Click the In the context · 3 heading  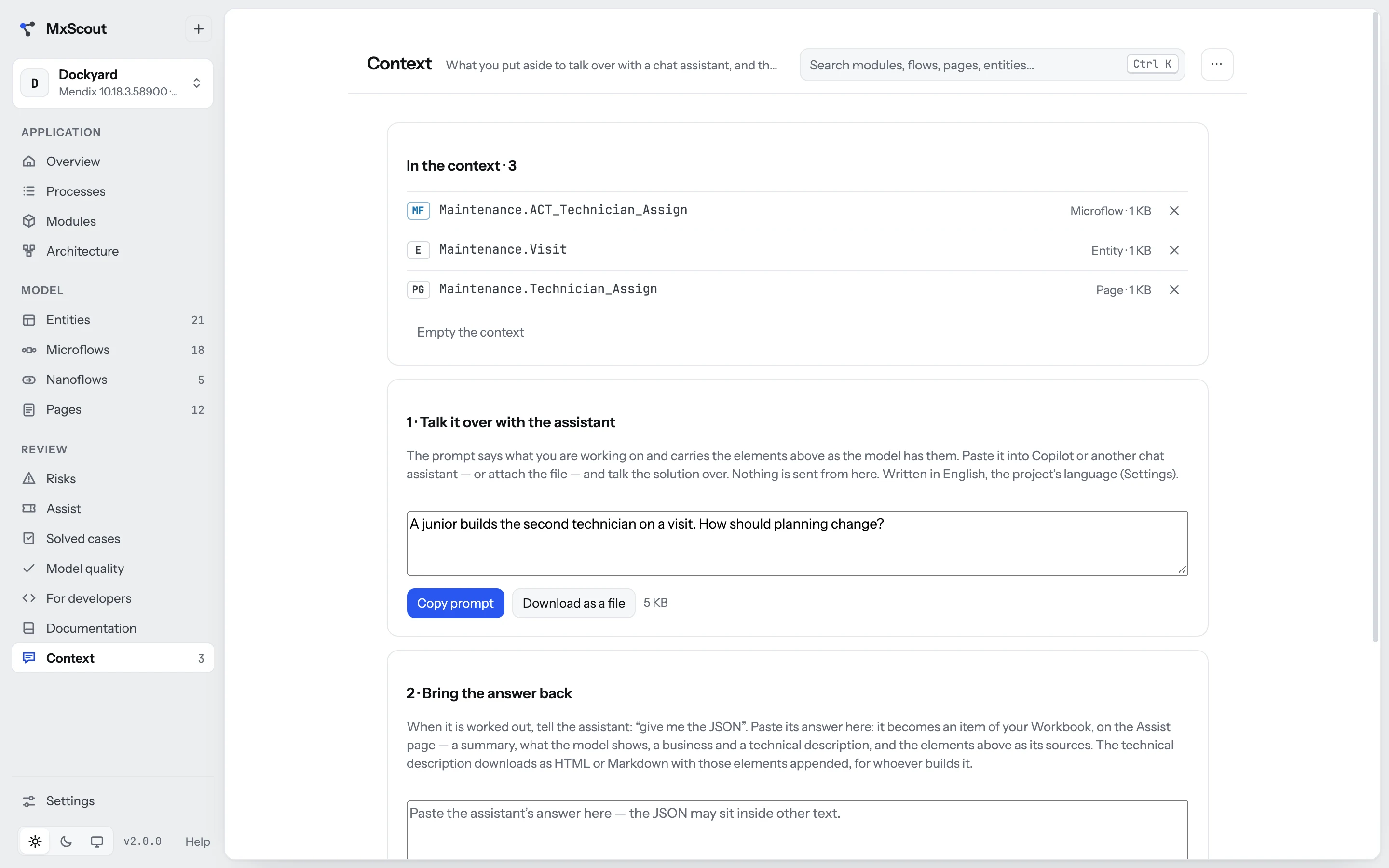point(461,166)
